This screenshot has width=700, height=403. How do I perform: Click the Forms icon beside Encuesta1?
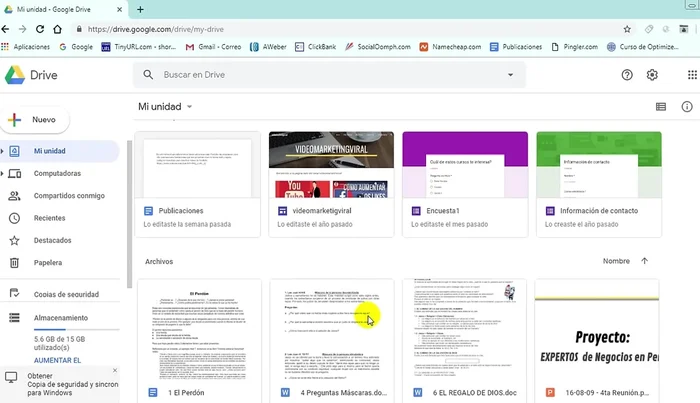[x=416, y=211]
